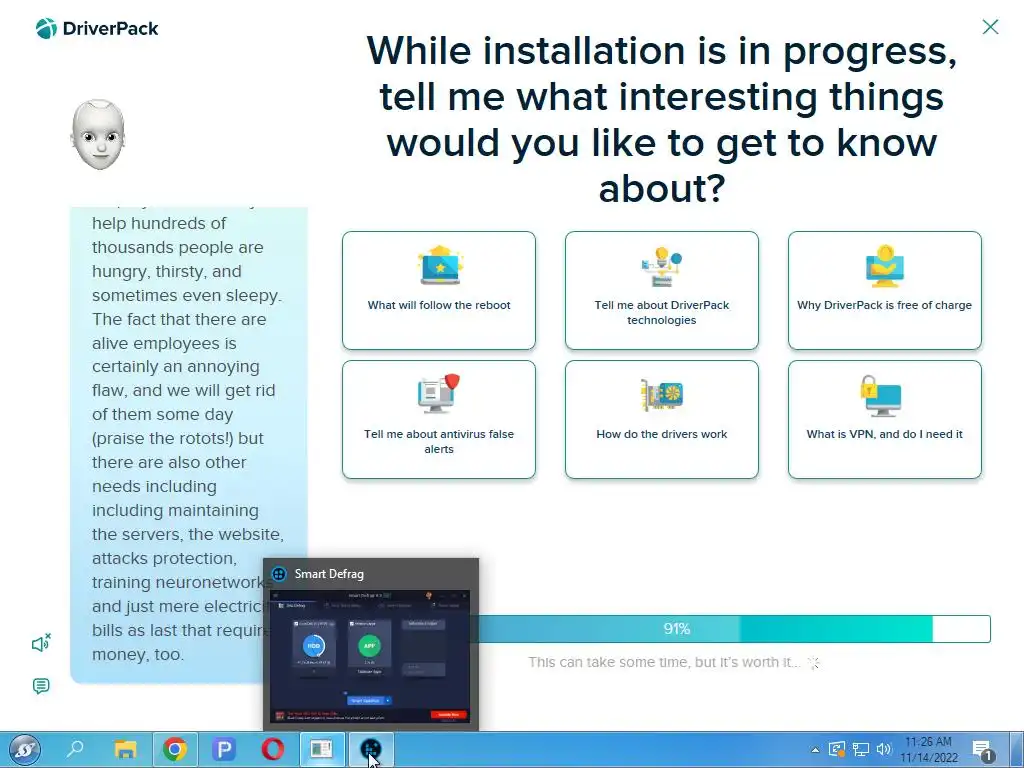This screenshot has height=768, width=1024.
Task: Click the assistant face avatar
Action: (x=98, y=135)
